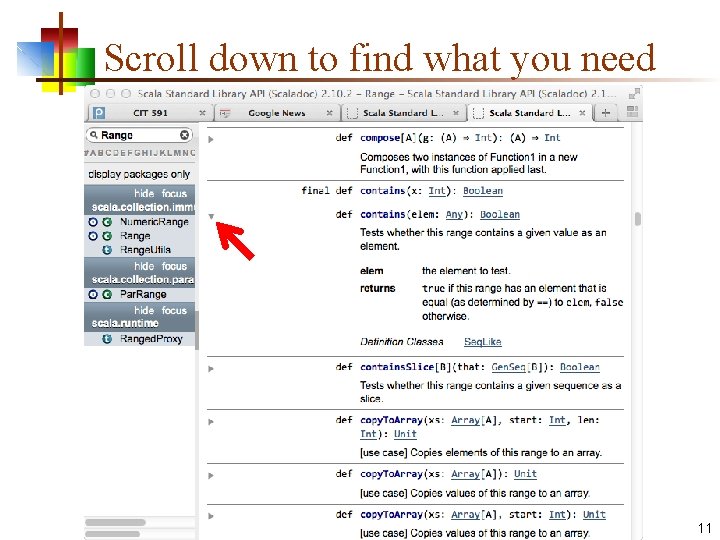Expand copyToArray with start and len

tap(211, 422)
